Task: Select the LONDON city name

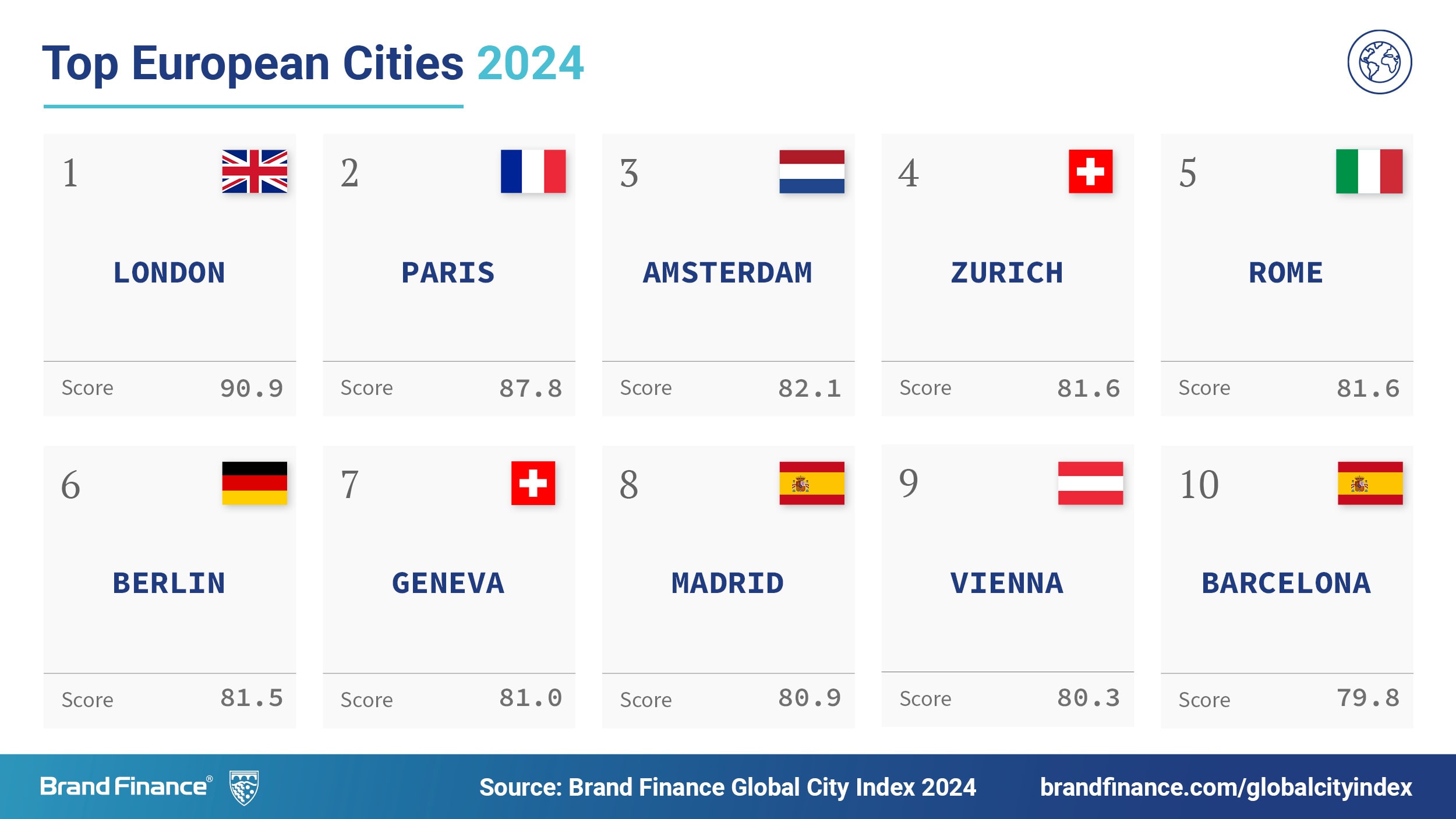Action: 169,273
